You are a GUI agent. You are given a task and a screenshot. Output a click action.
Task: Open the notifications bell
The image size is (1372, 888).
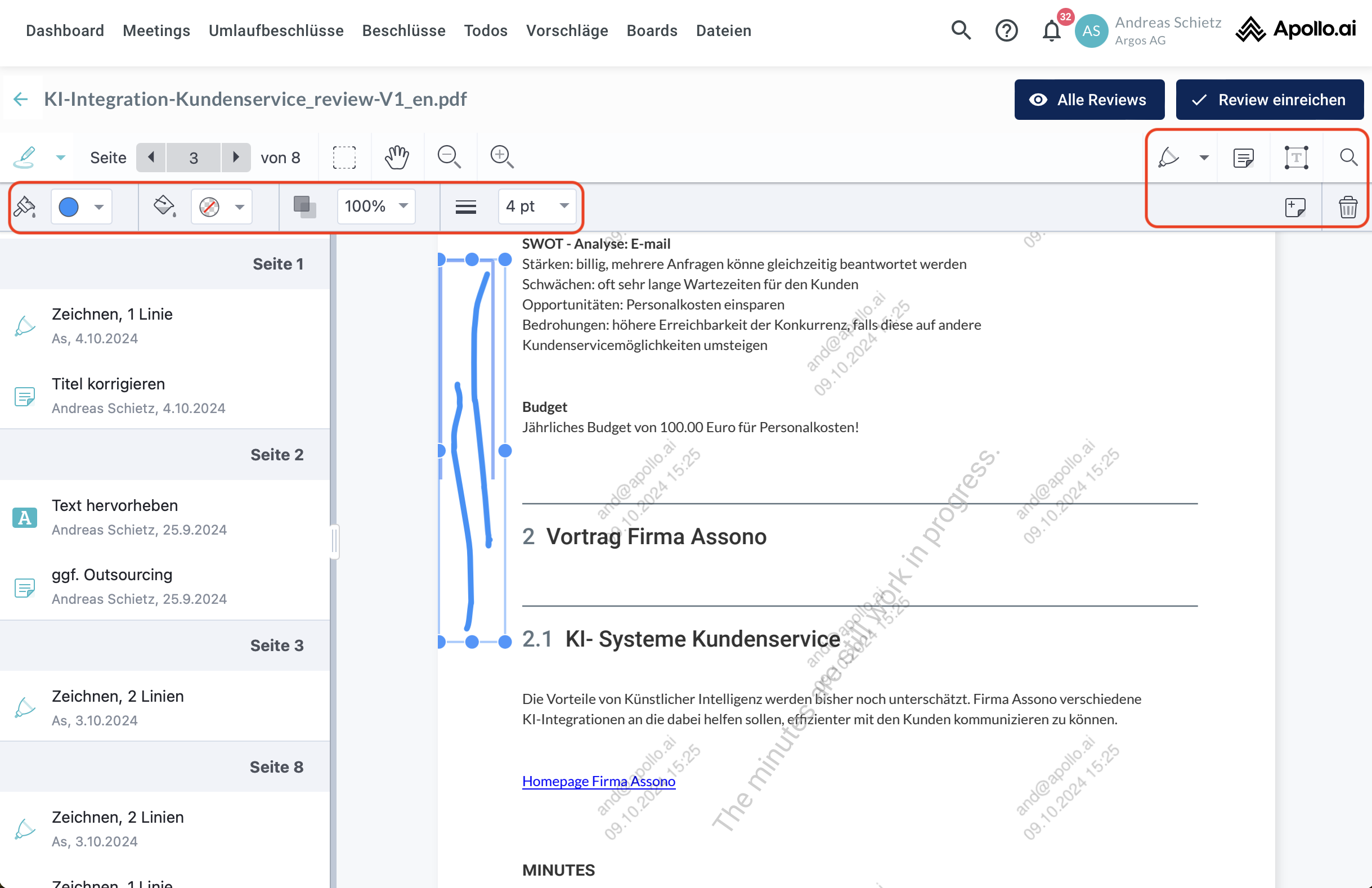click(x=1051, y=30)
